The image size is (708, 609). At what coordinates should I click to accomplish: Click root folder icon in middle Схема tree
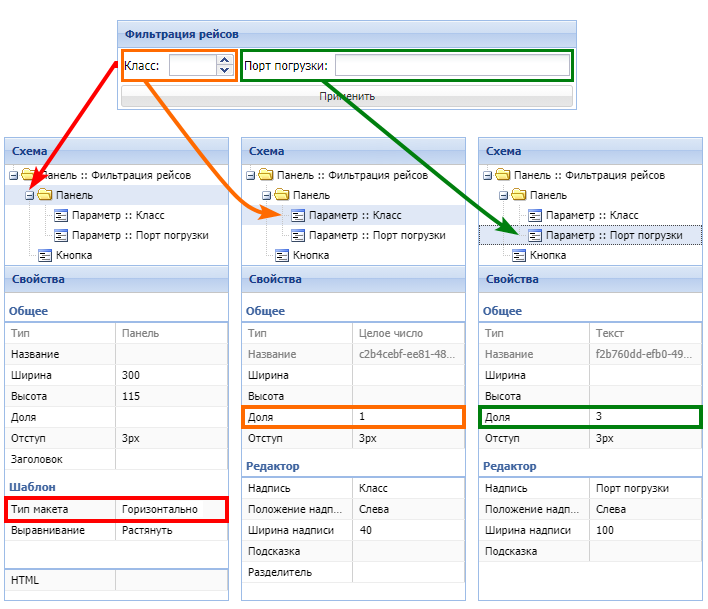pyautogui.click(x=265, y=175)
